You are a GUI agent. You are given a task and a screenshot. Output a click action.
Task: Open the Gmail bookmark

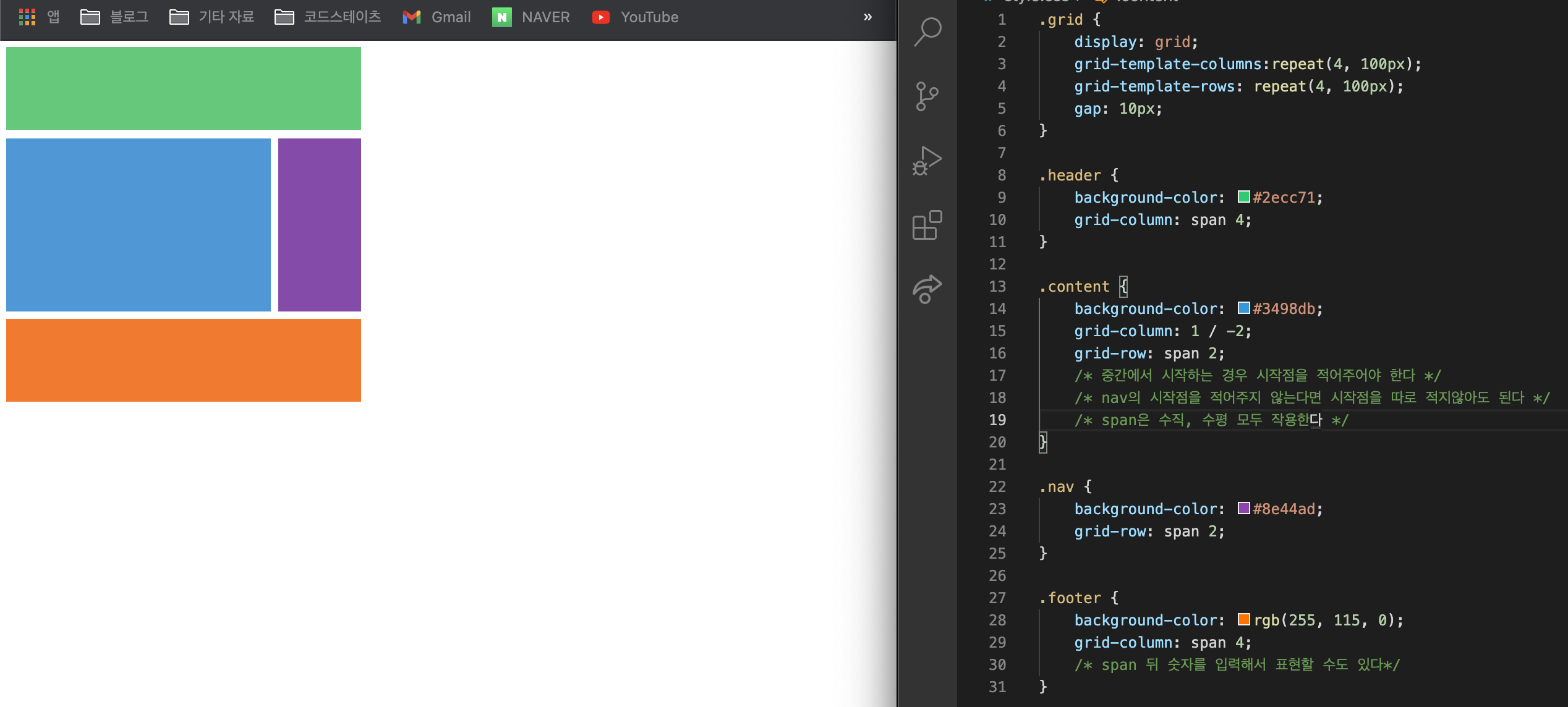(437, 17)
